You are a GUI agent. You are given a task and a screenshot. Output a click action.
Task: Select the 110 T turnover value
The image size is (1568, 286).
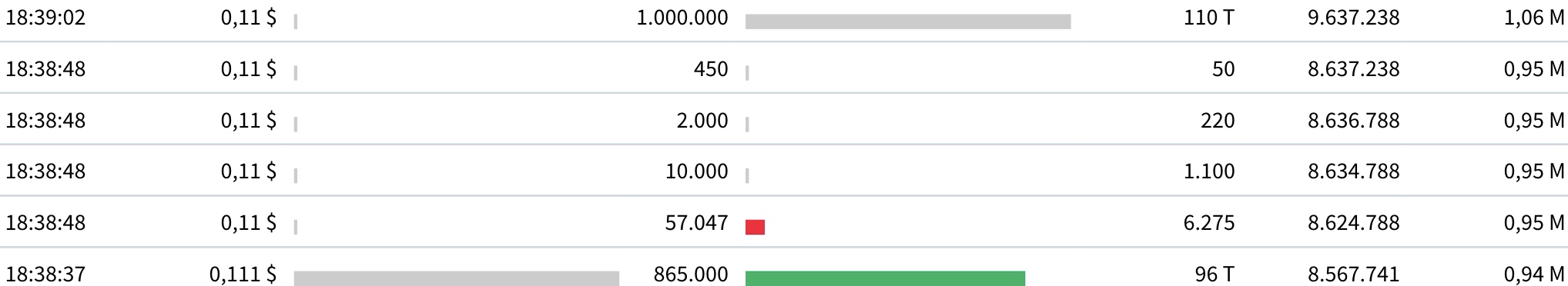(x=1209, y=18)
